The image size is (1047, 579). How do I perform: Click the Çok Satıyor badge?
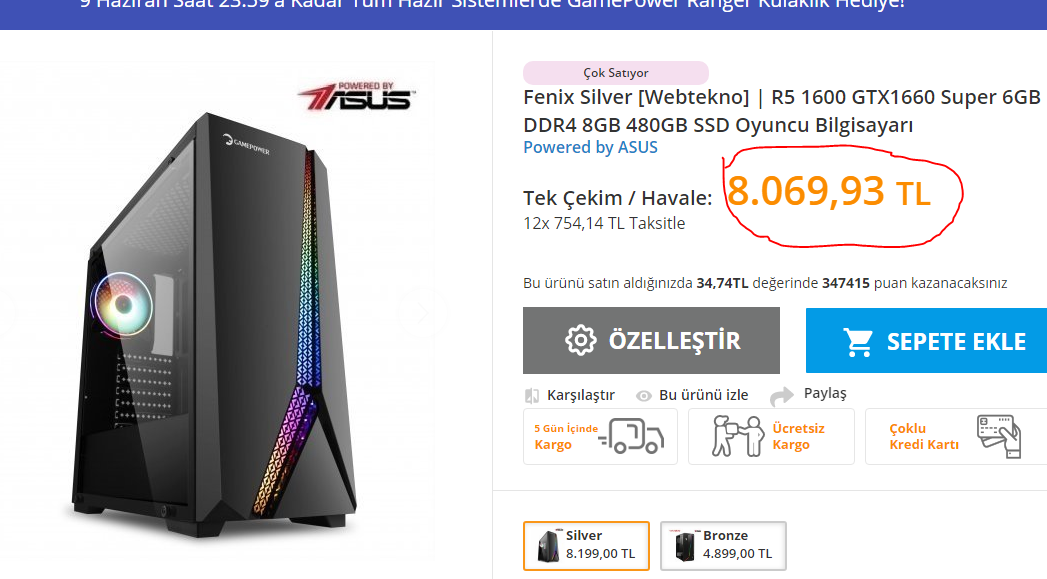pyautogui.click(x=616, y=73)
